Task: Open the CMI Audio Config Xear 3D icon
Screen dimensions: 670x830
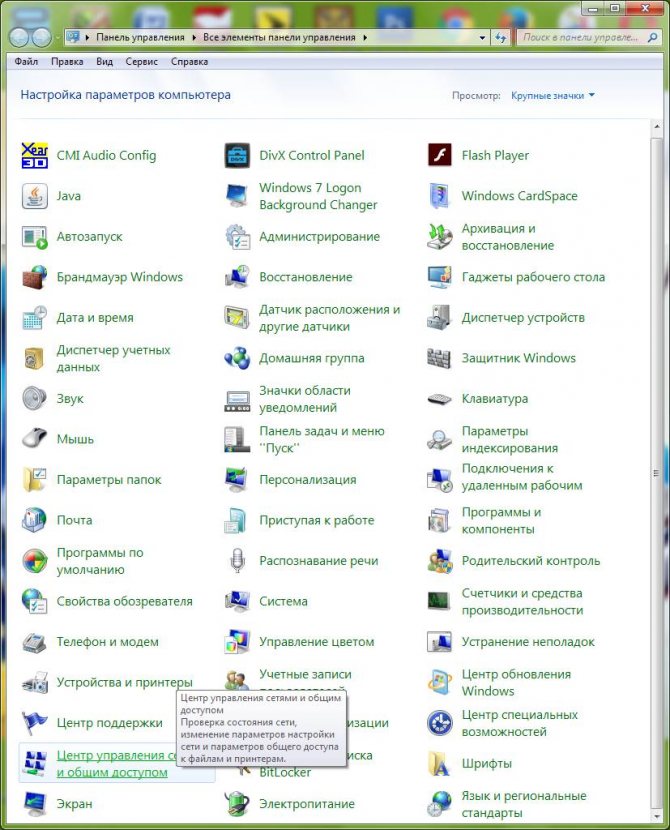Action: click(34, 155)
